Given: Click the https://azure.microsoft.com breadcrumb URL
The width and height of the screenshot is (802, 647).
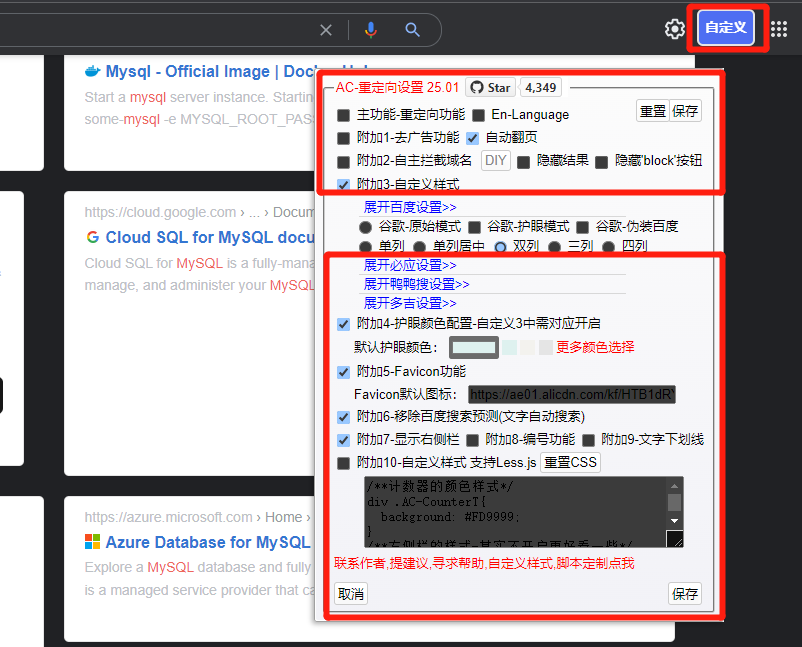Looking at the screenshot, I should pos(168,517).
